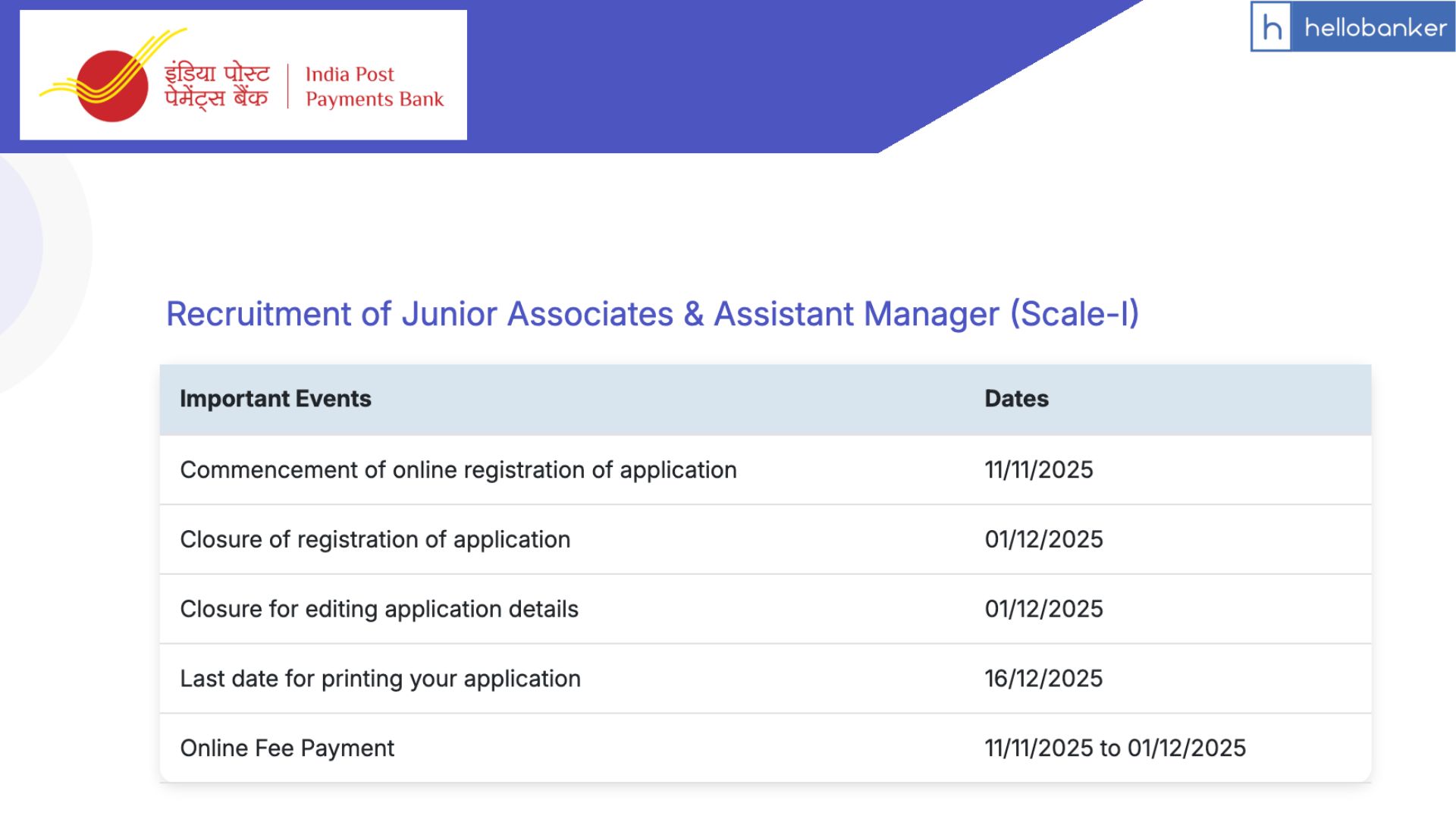Click the date 11/11/2025 for registration commencement
This screenshot has width=1456, height=819.
[1038, 470]
